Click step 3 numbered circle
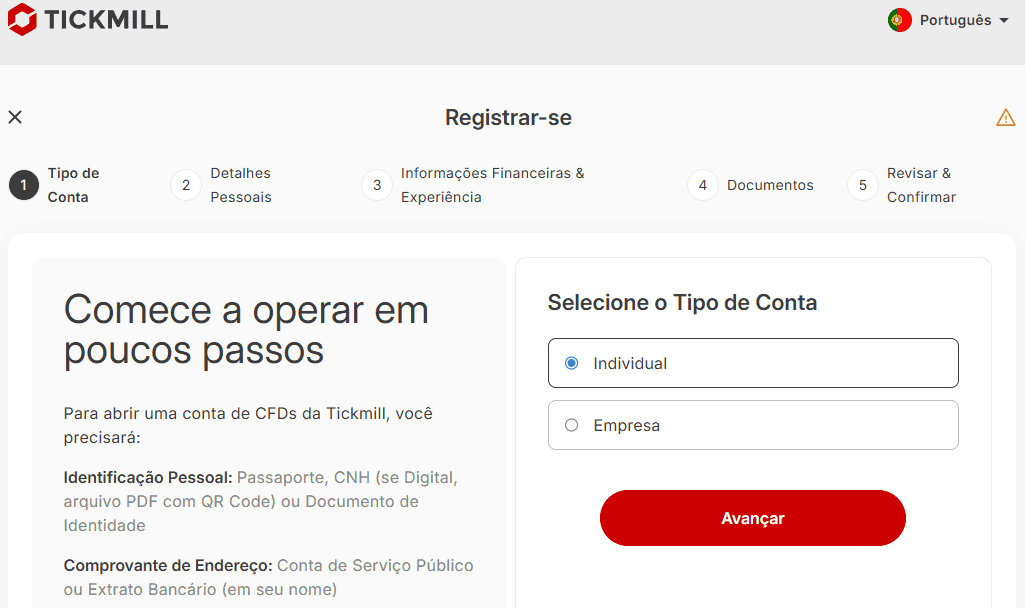This screenshot has height=608, width=1025. (377, 184)
